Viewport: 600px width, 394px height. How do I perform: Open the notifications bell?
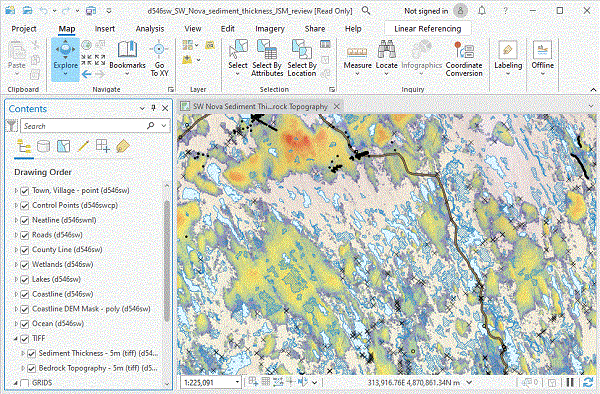point(482,11)
